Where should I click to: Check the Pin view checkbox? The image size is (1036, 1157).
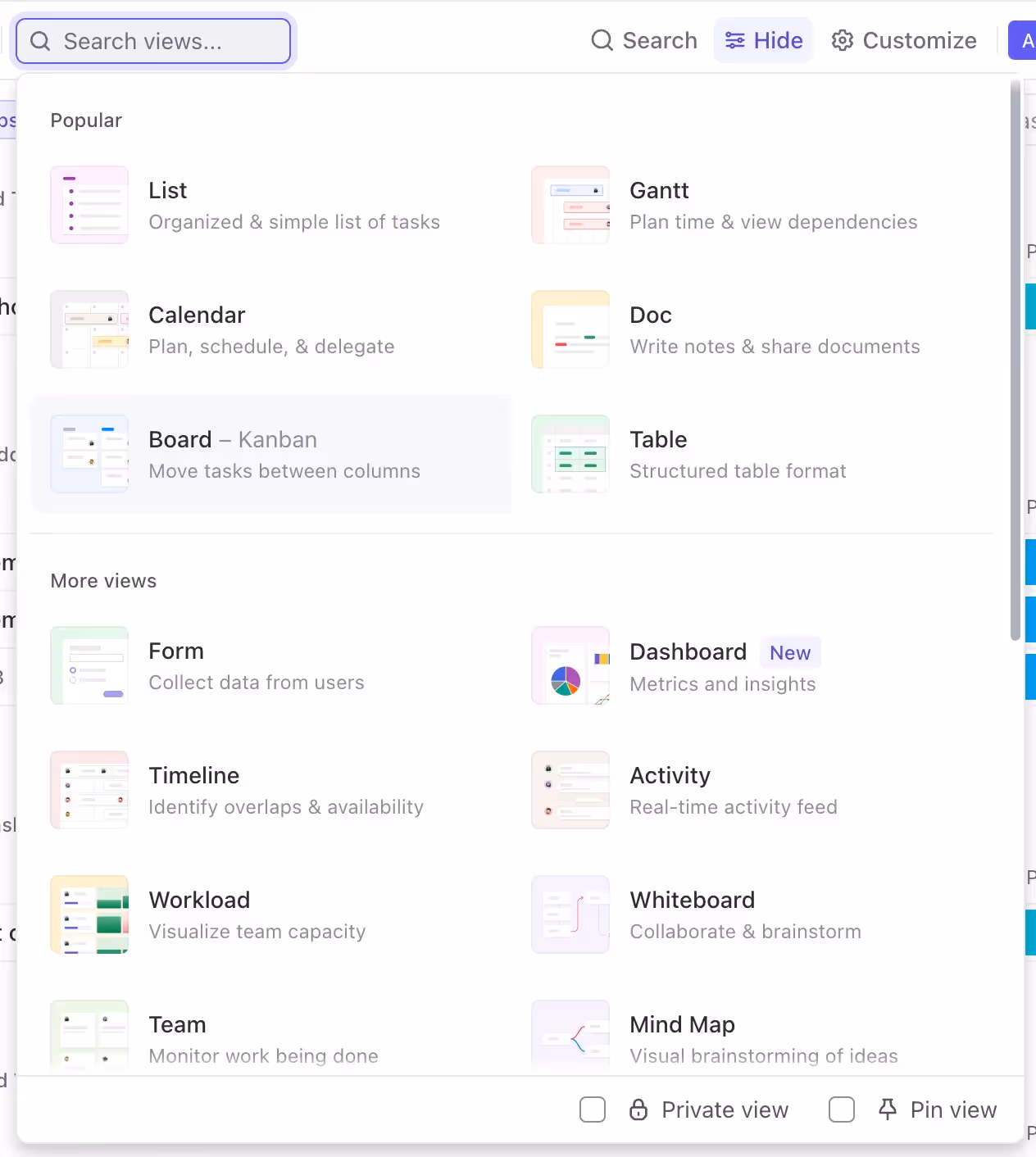click(842, 1109)
